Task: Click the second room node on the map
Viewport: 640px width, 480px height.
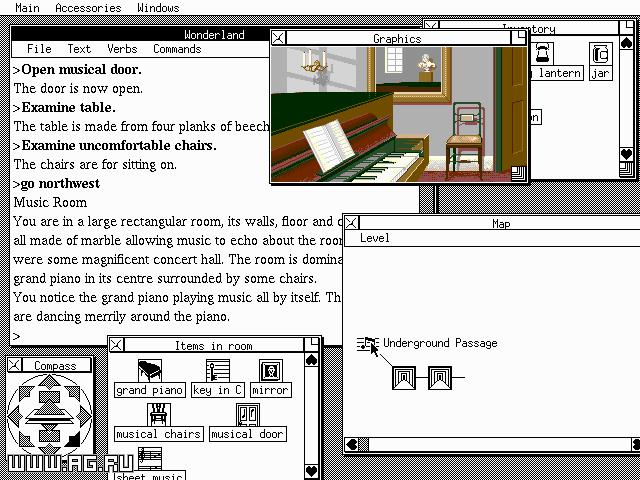Action: point(440,378)
